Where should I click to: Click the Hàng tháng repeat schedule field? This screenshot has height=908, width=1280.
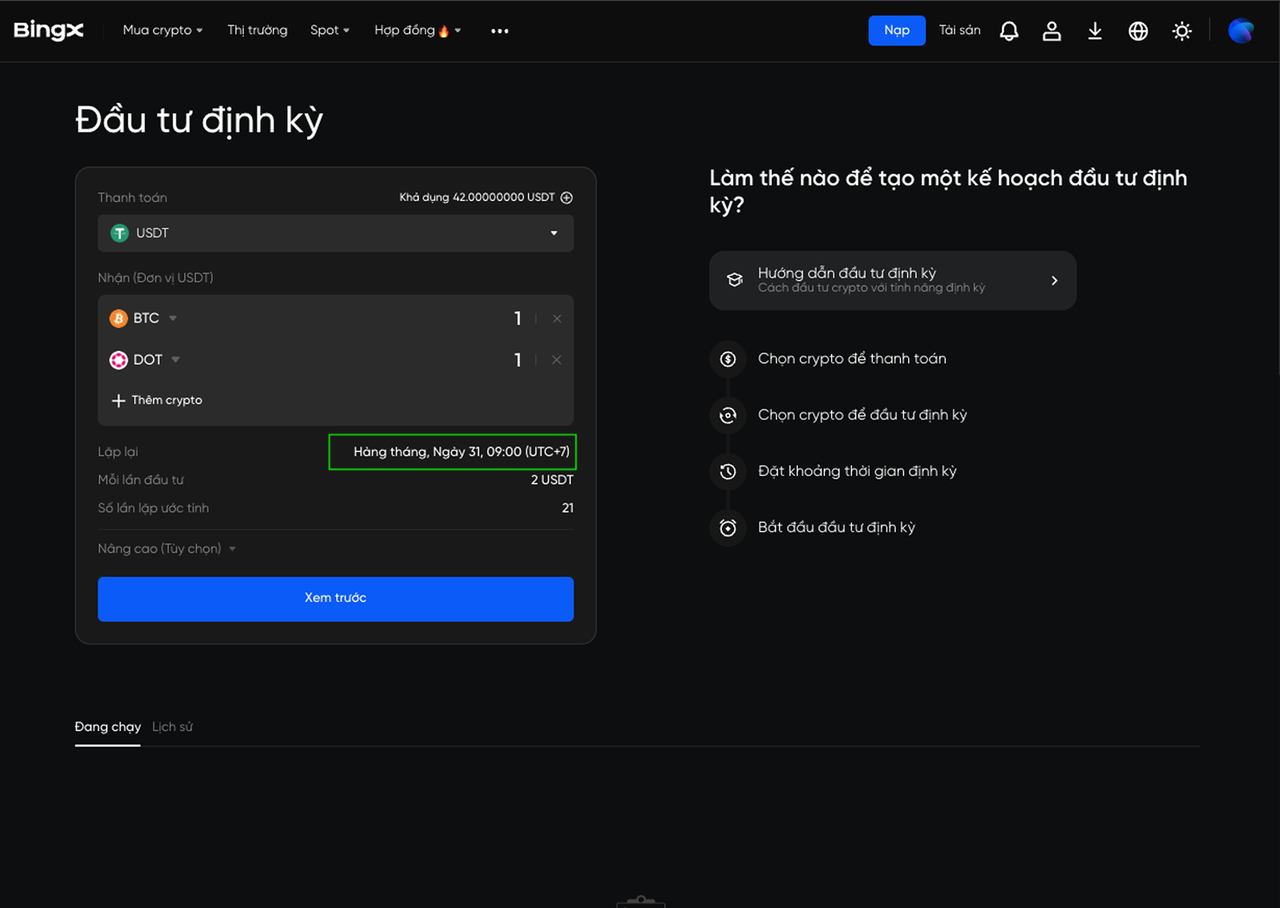tap(453, 452)
